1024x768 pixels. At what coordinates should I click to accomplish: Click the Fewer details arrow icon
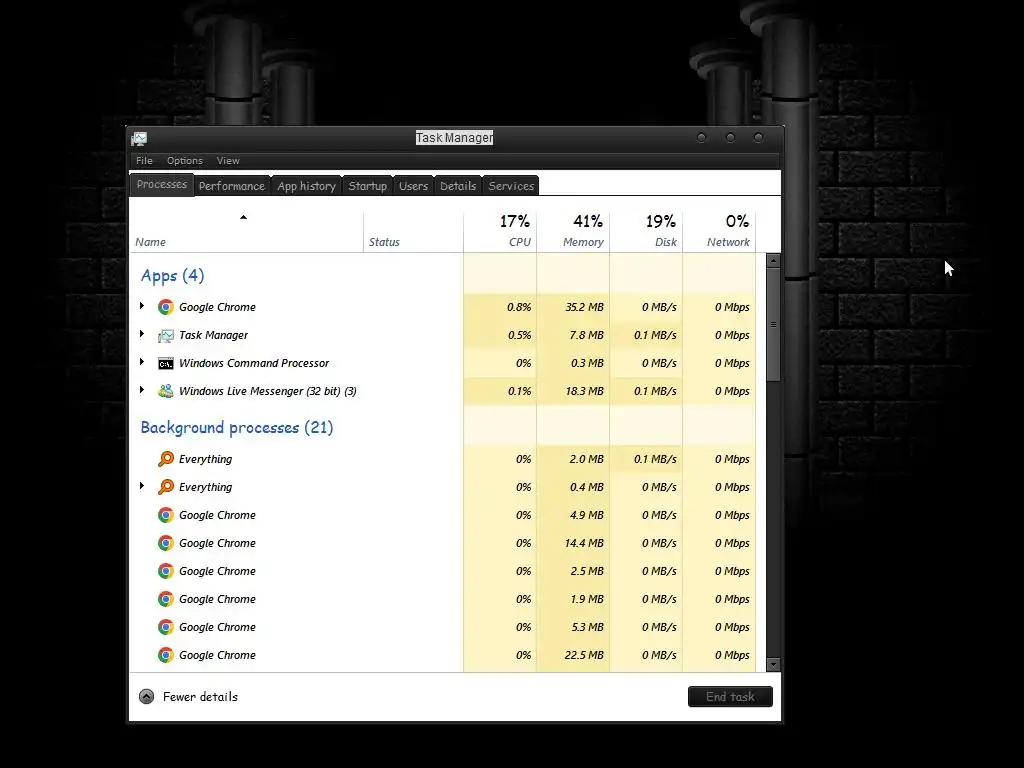click(x=146, y=697)
